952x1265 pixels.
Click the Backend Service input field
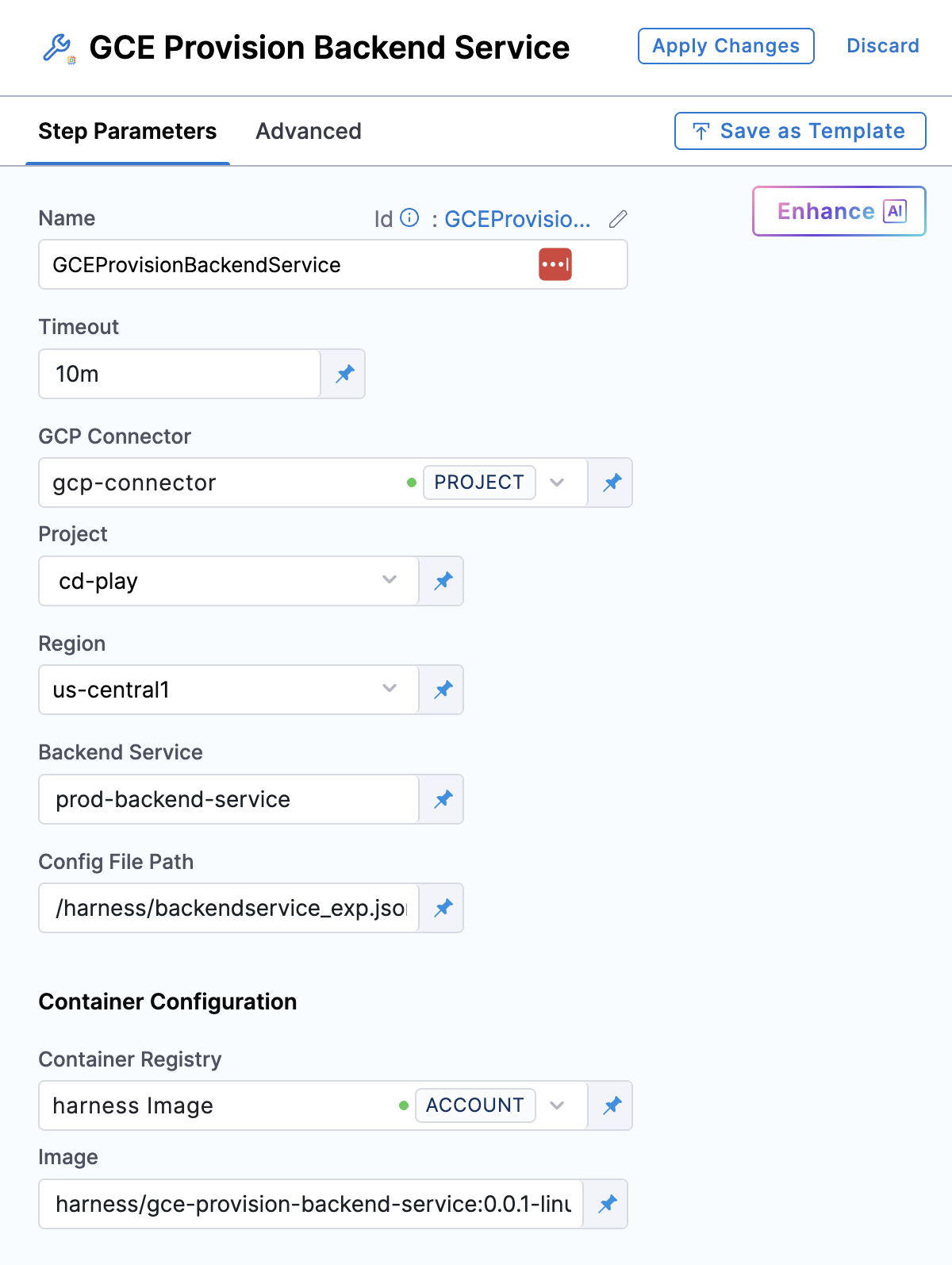[228, 799]
